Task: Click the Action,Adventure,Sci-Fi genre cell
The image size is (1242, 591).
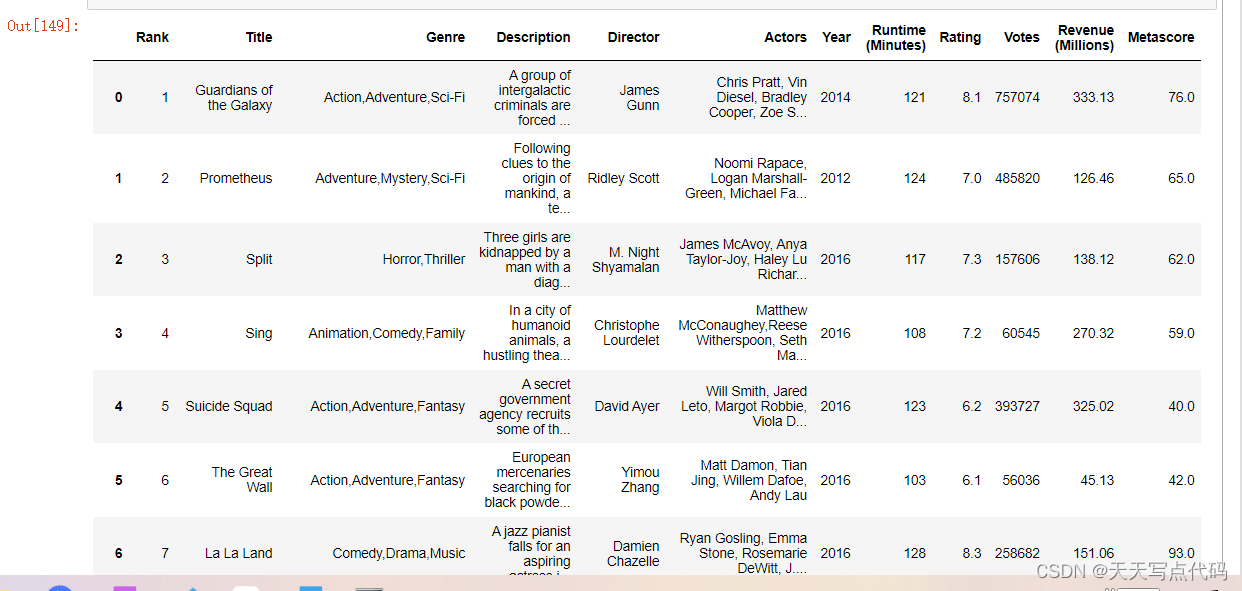Action: (394, 98)
